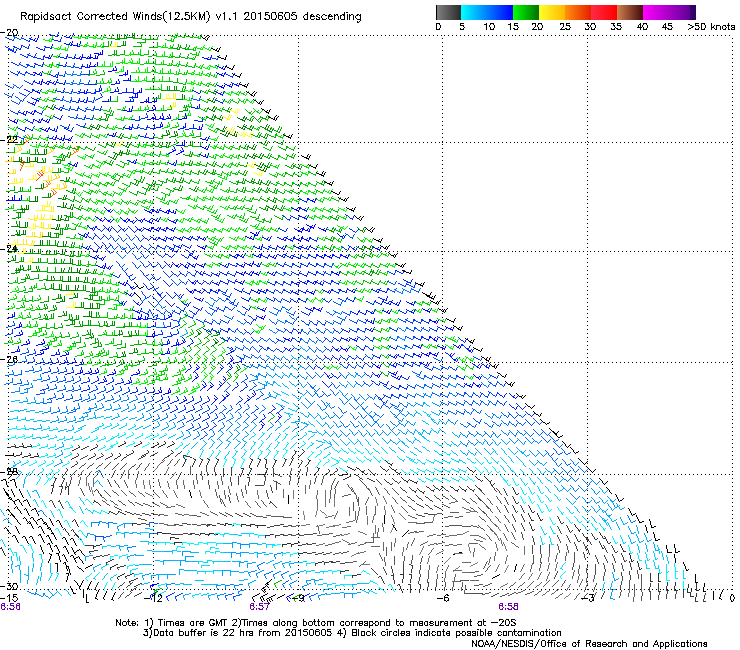Click the -30 latitude axis label
This screenshot has height=650, width=740.
pos(9,586)
